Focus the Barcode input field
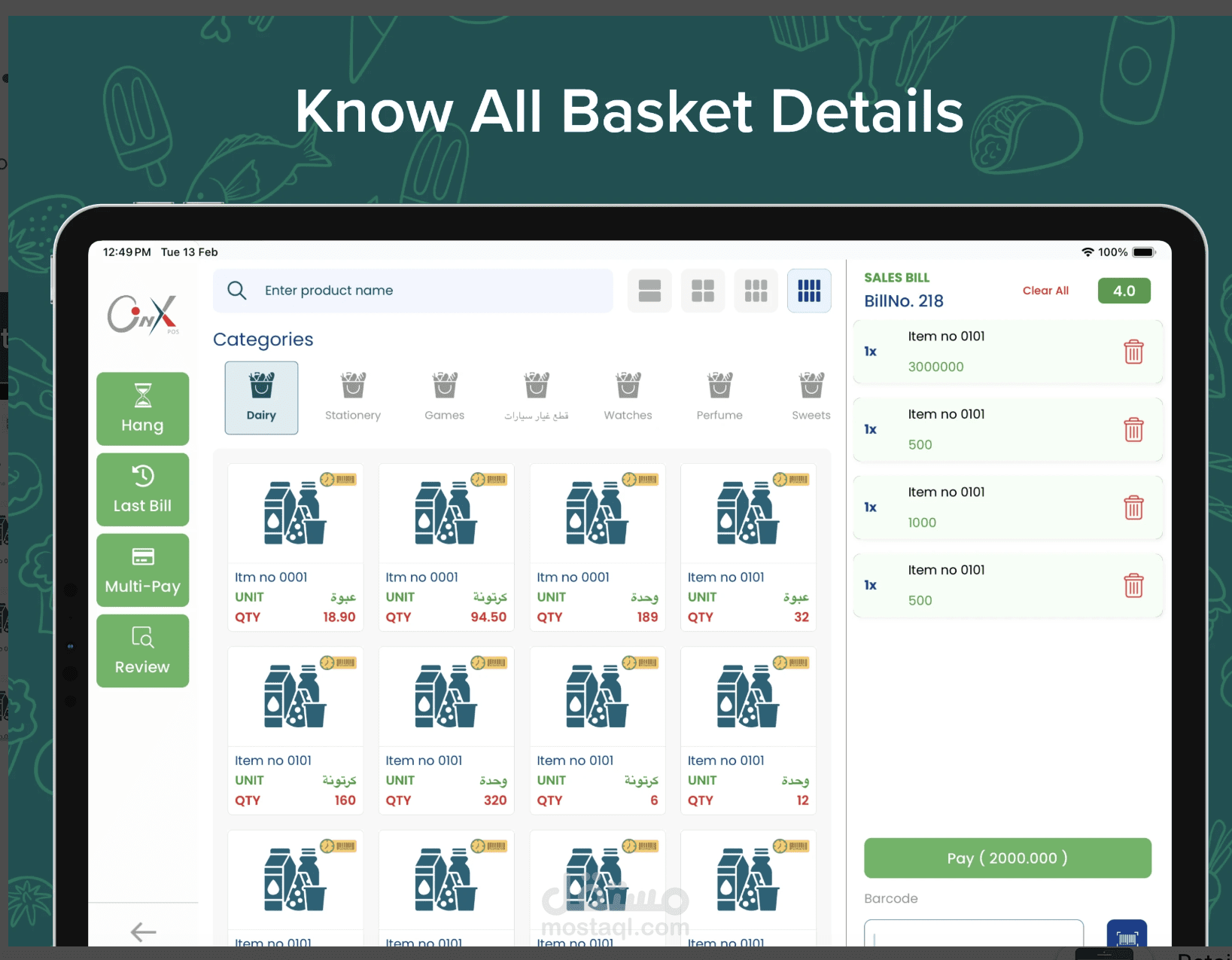Screen dimensions: 1232x960 [974, 934]
